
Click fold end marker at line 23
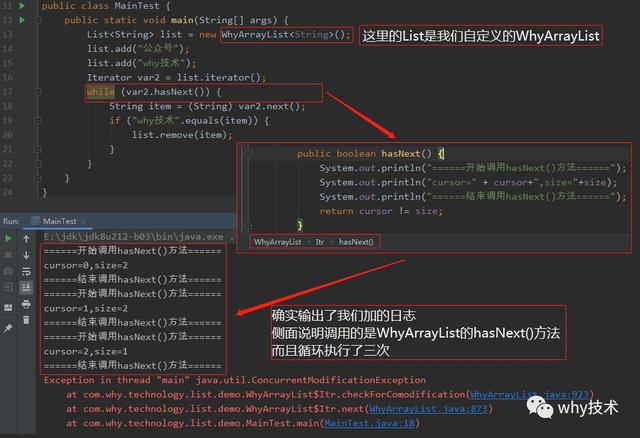pos(38,178)
